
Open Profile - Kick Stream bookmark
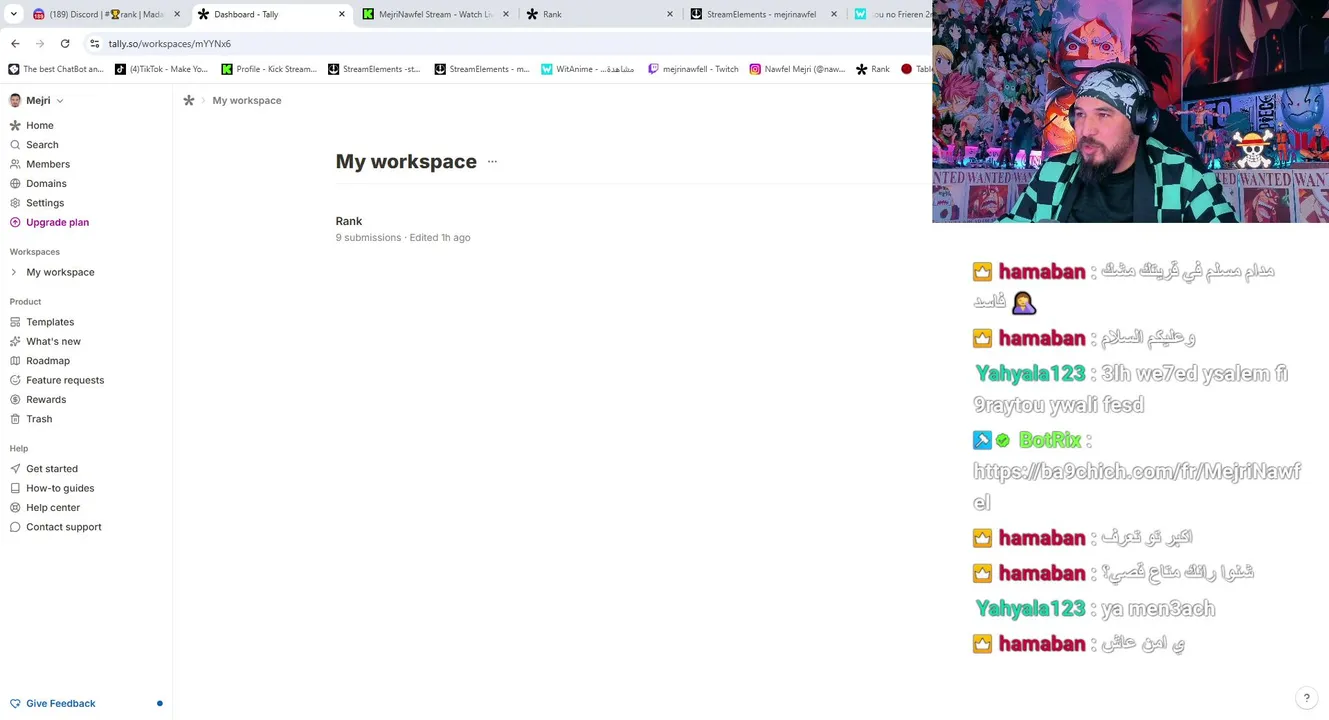(x=269, y=69)
